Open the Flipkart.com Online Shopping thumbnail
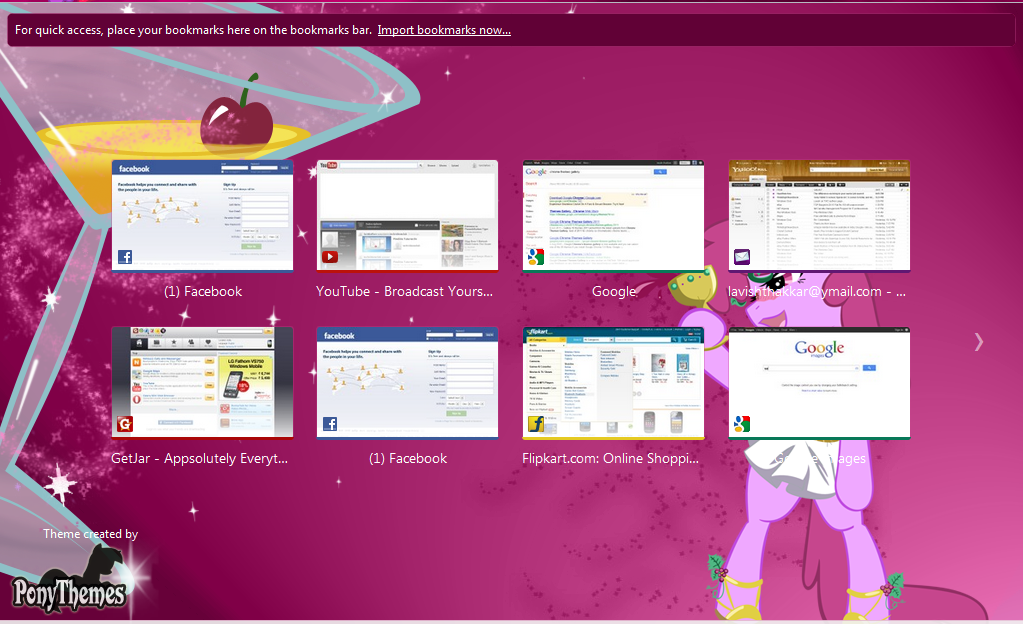The image size is (1023, 624). (613, 382)
